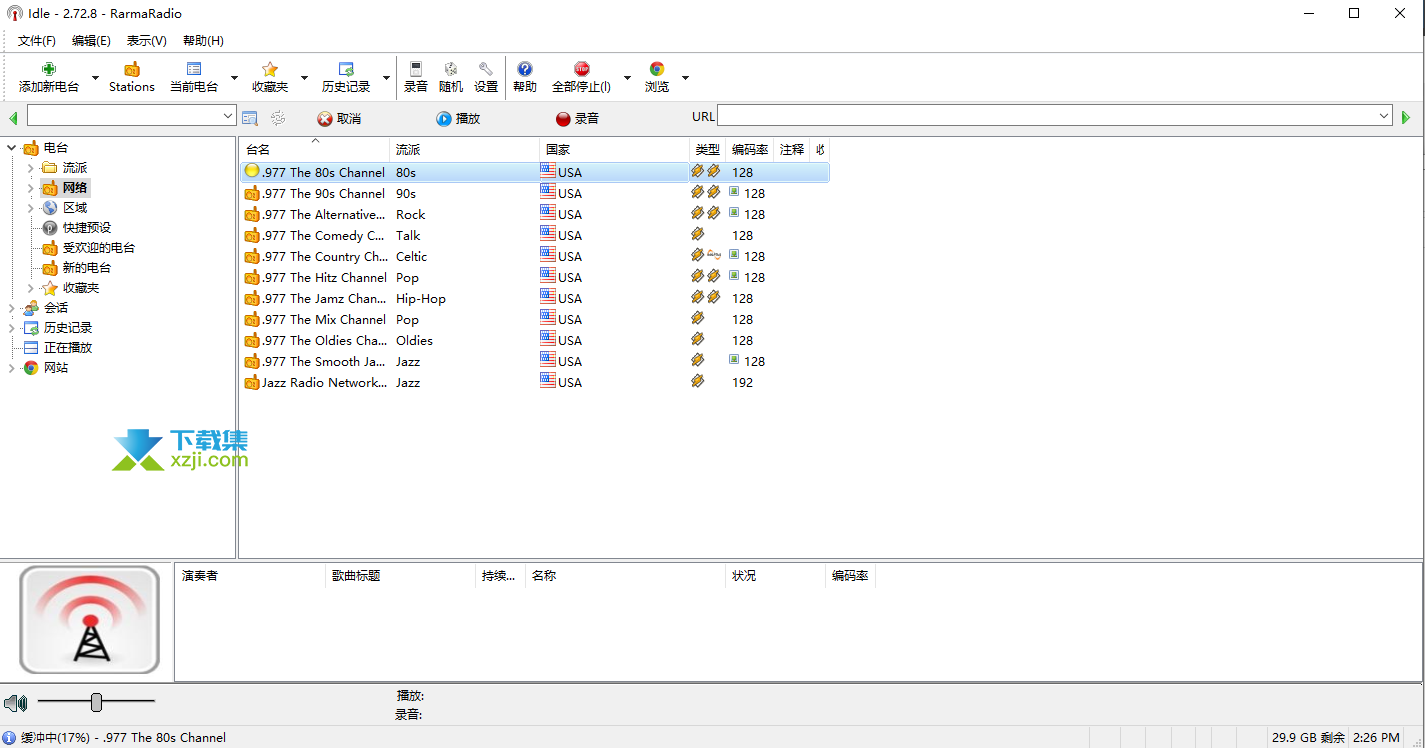The image size is (1425, 748).
Task: Expand the 流派 genre tree node
Action: [x=31, y=168]
